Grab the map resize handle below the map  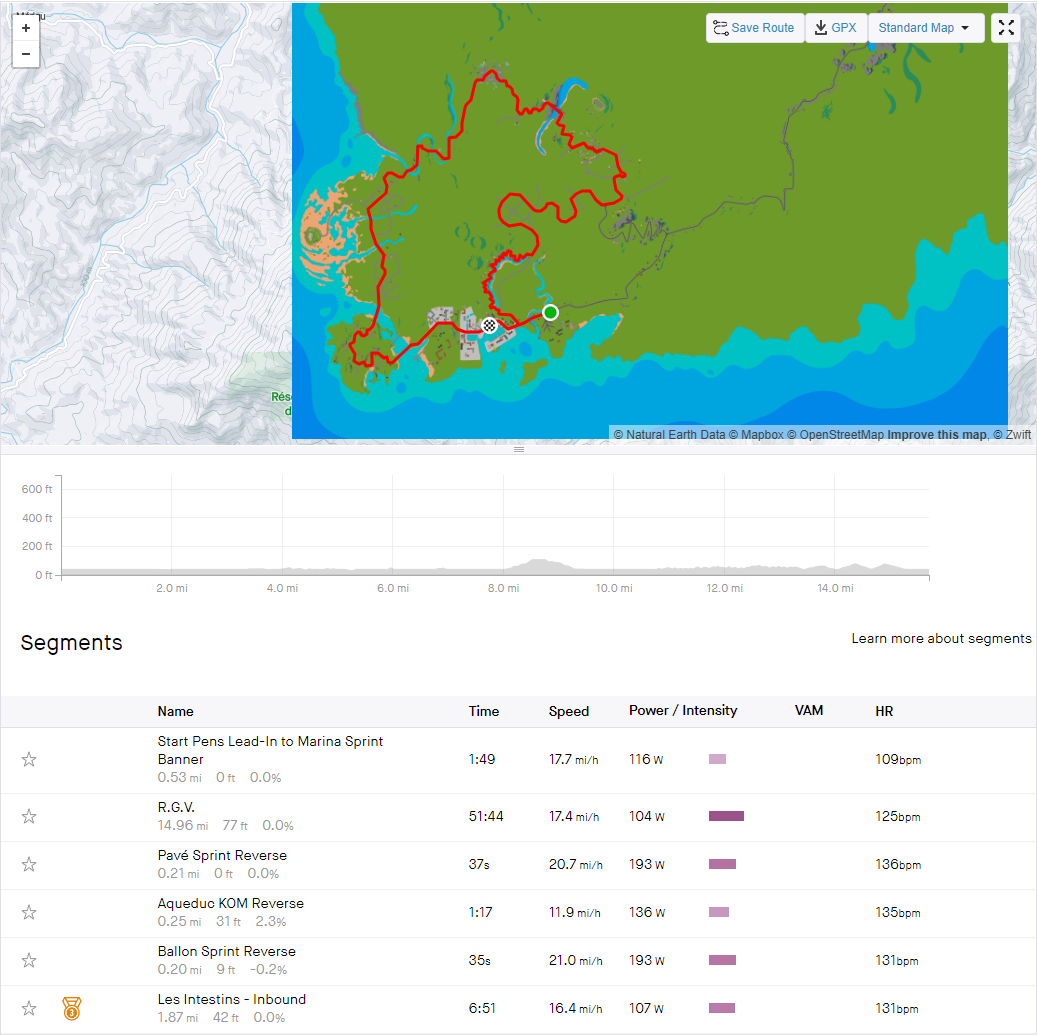[x=519, y=449]
